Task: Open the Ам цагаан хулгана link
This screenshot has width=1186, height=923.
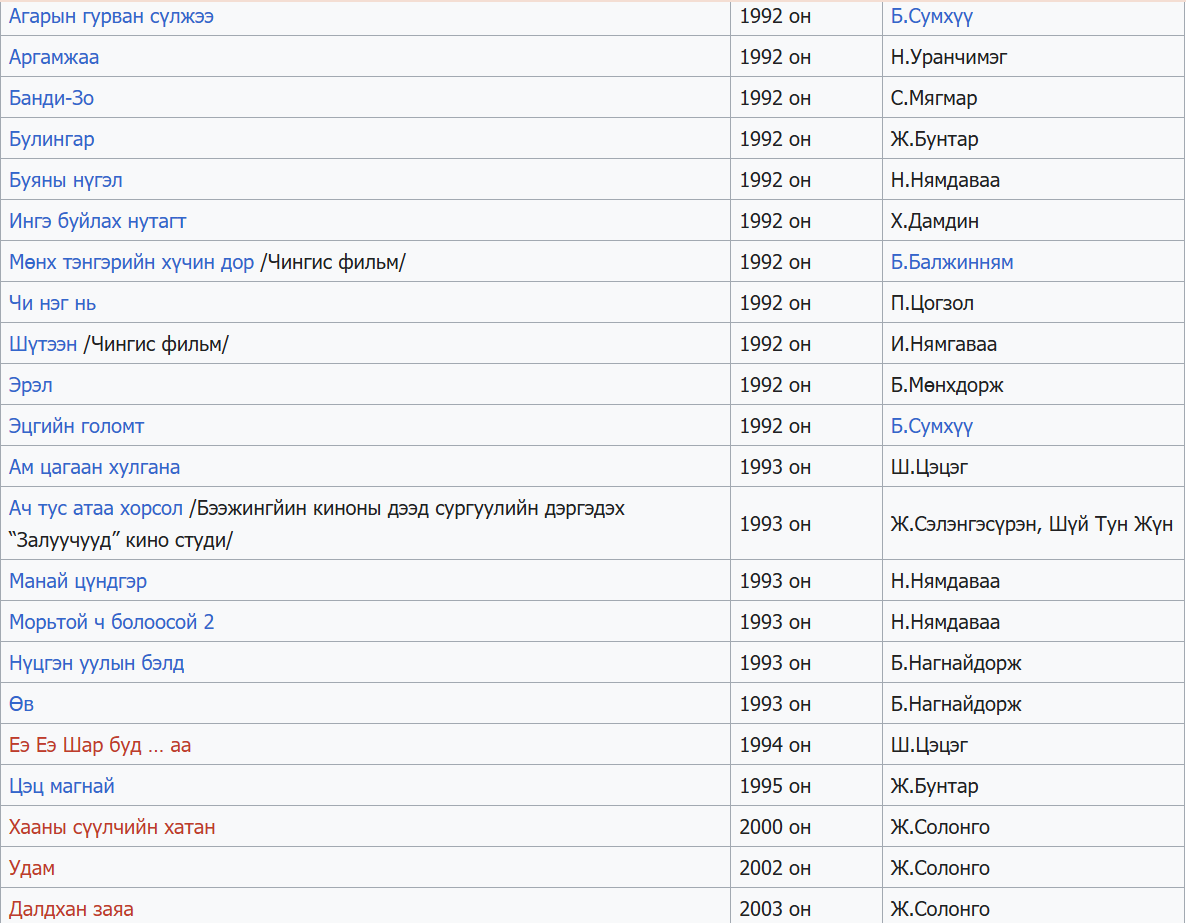Action: [95, 467]
